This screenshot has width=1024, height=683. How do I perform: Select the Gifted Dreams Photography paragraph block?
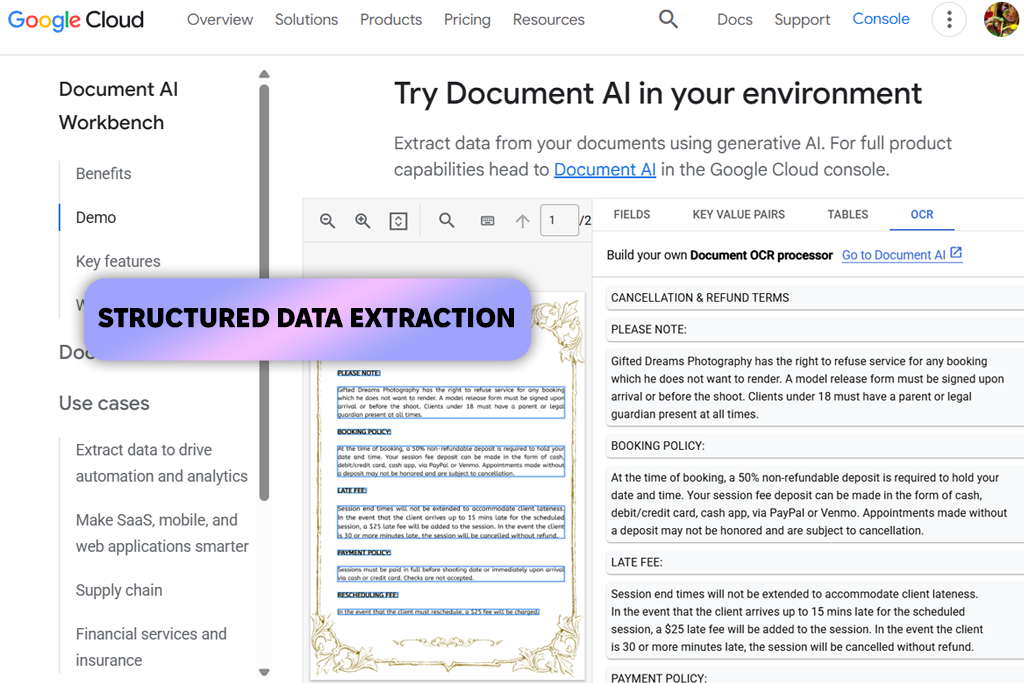tap(815, 388)
